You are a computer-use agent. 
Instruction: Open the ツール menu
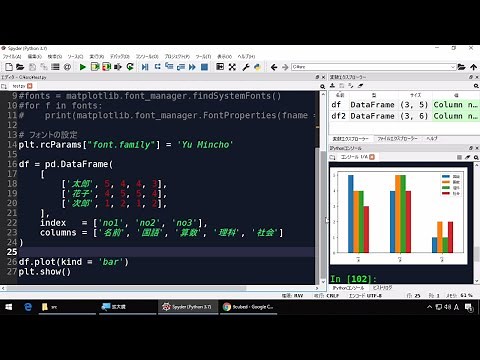pyautogui.click(x=203, y=57)
